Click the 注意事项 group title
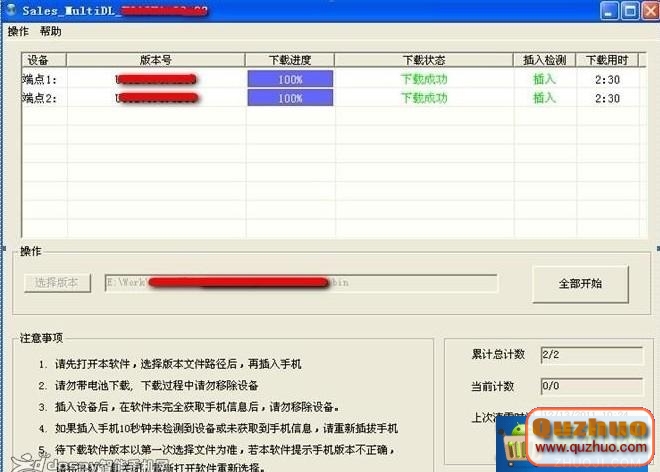 pos(41,338)
